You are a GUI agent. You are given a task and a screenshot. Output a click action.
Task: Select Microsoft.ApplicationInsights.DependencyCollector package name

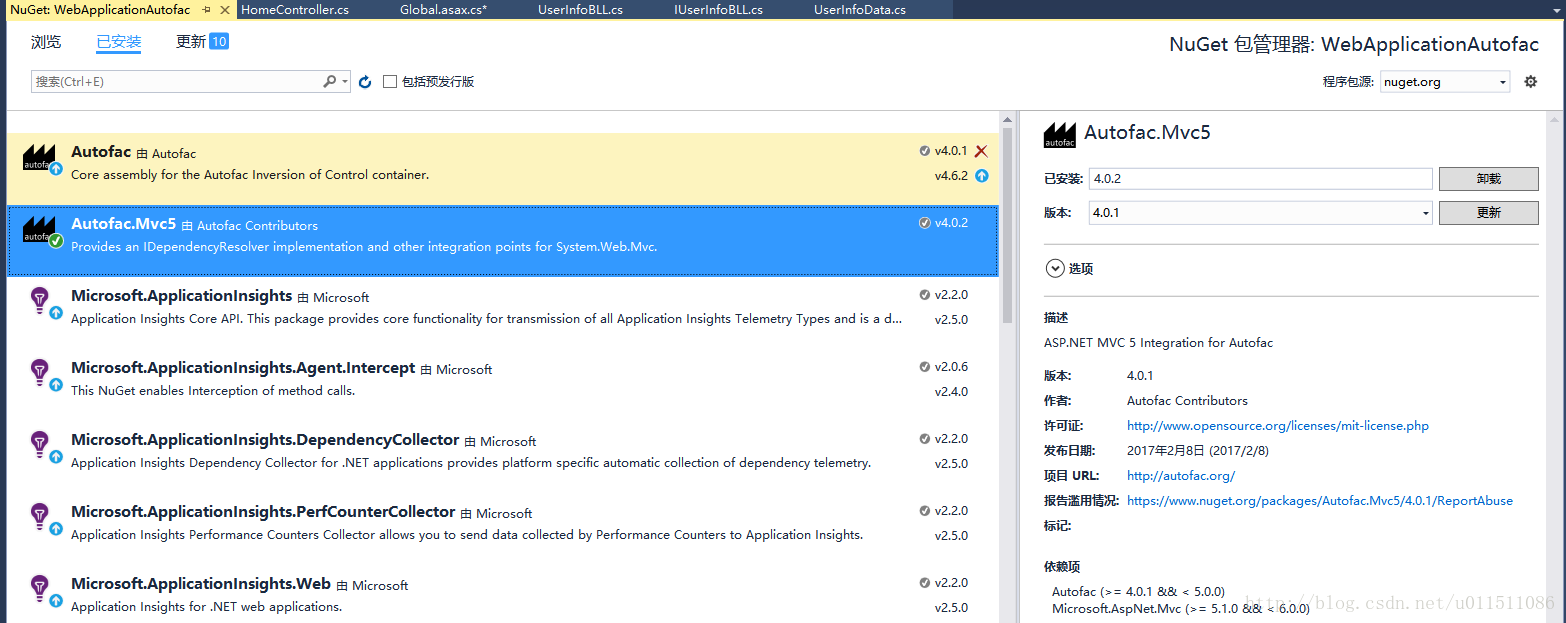pos(265,440)
